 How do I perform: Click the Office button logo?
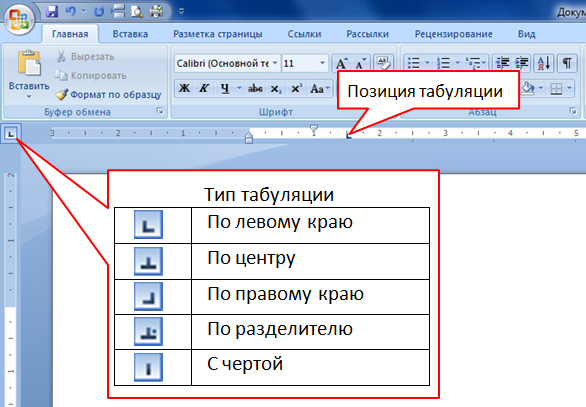tap(19, 19)
